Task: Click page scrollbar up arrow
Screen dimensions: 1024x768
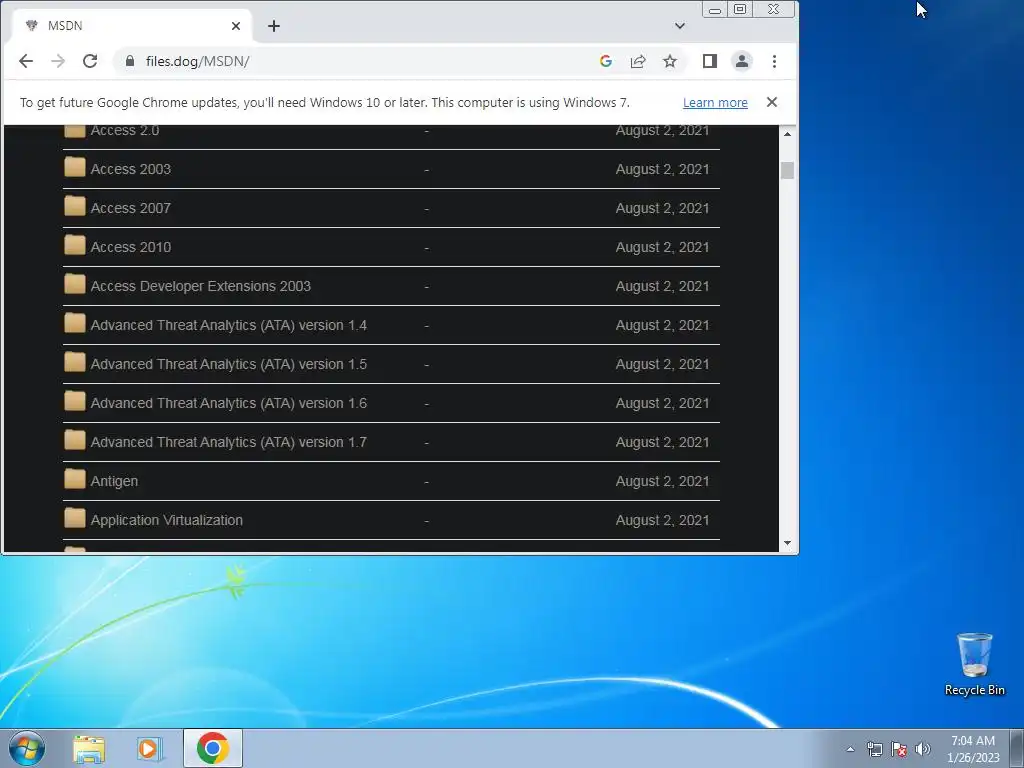Action: pyautogui.click(x=787, y=134)
